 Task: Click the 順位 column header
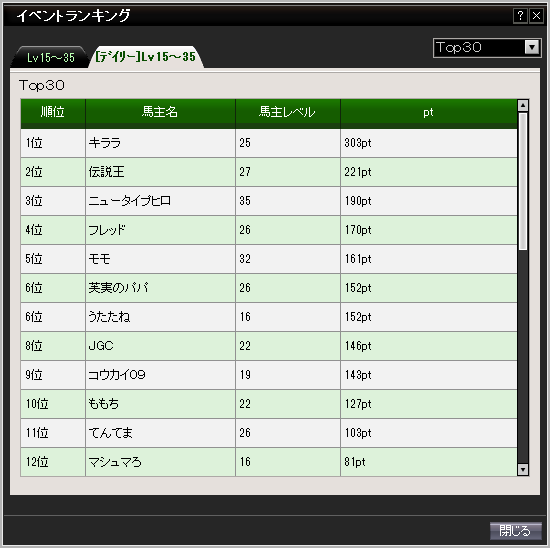pyautogui.click(x=53, y=113)
